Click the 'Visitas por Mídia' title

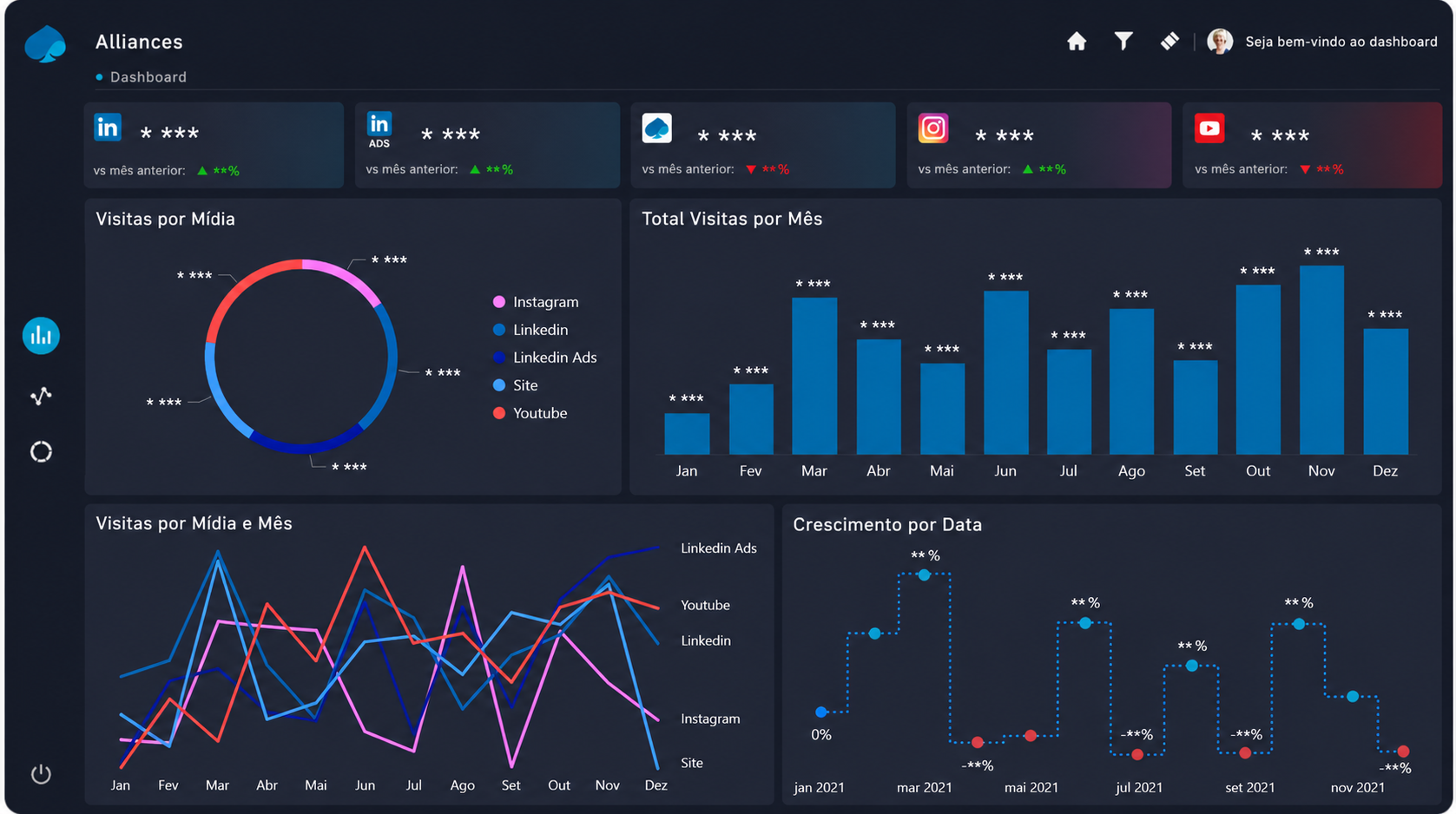click(x=165, y=219)
